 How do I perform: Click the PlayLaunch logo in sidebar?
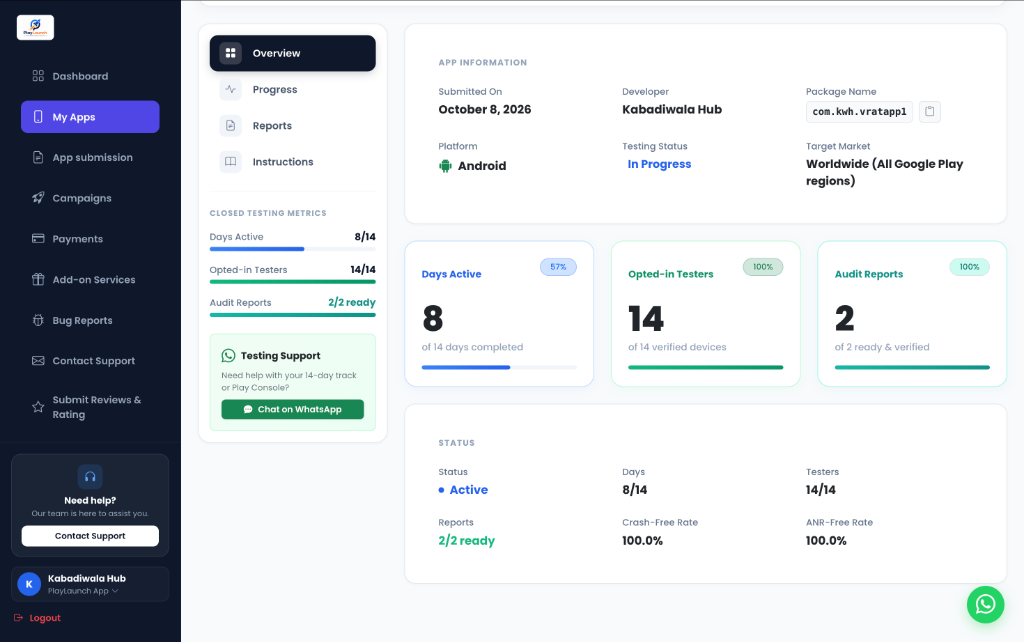coord(35,27)
